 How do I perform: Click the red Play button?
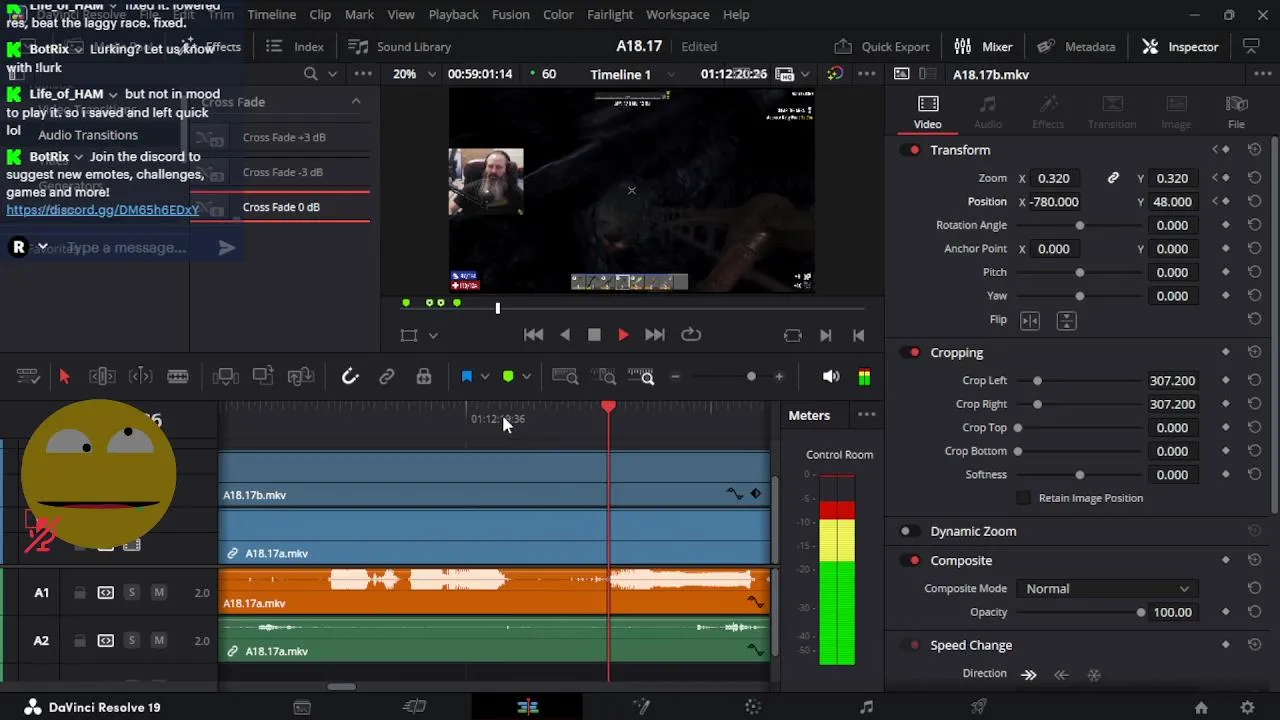(x=623, y=335)
